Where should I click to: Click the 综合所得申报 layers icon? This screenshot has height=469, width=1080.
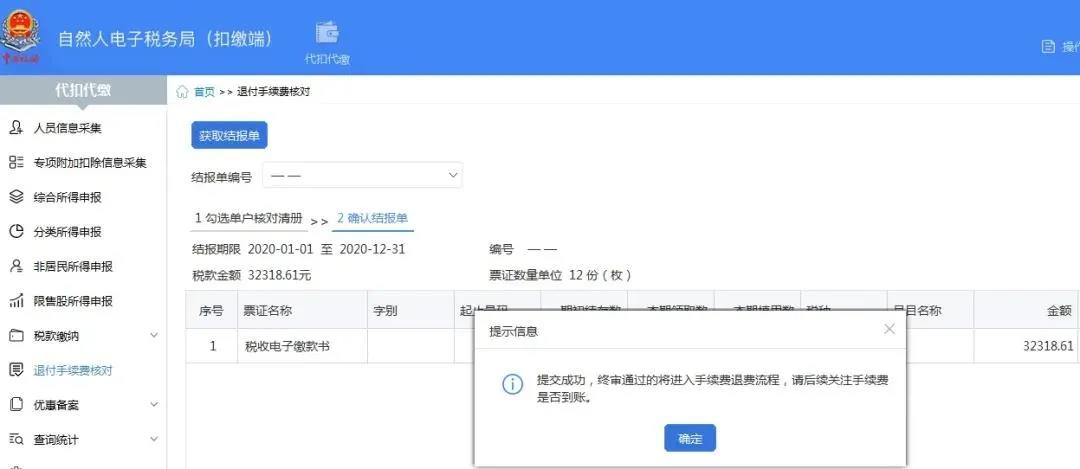pyautogui.click(x=17, y=197)
